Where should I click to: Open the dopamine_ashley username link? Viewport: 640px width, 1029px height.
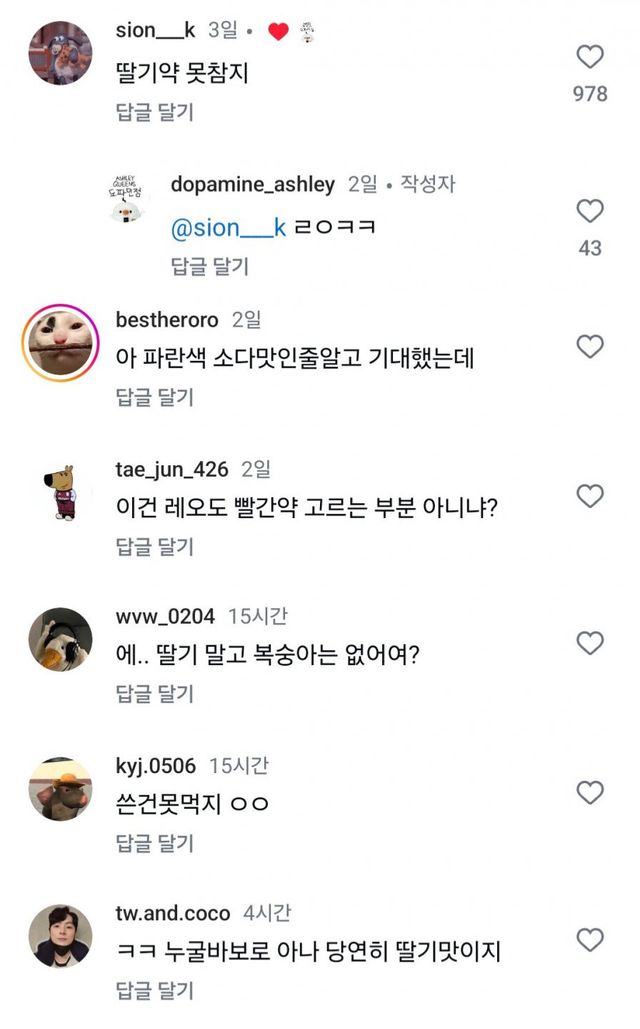(252, 184)
